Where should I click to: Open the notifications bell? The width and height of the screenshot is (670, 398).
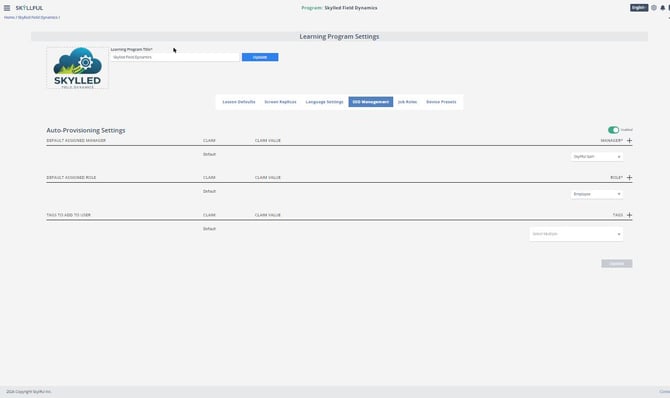pos(663,8)
